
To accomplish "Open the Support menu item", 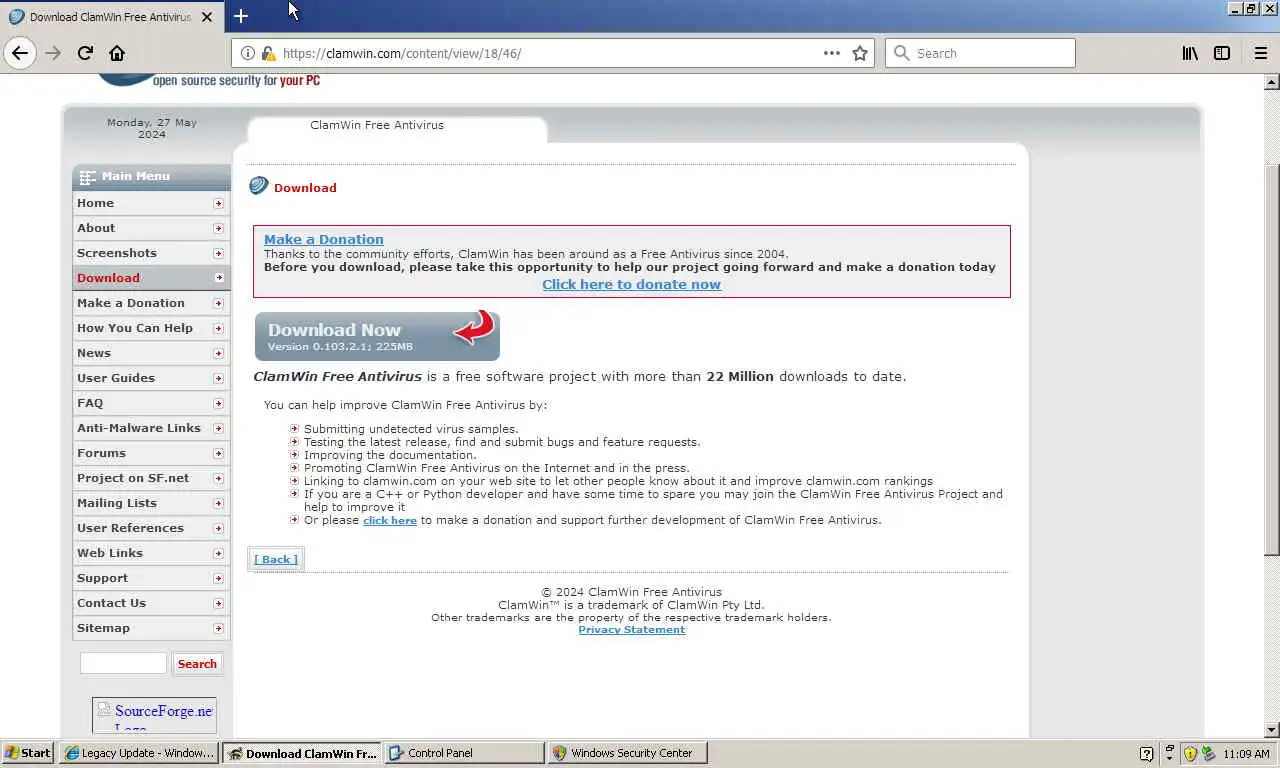I will (151, 578).
